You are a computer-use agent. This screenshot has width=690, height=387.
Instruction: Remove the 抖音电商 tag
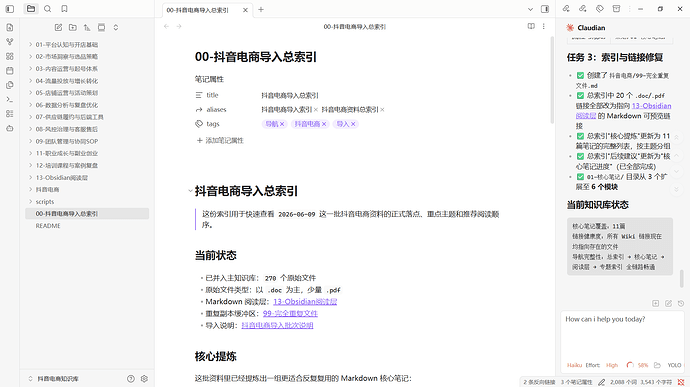(x=324, y=124)
